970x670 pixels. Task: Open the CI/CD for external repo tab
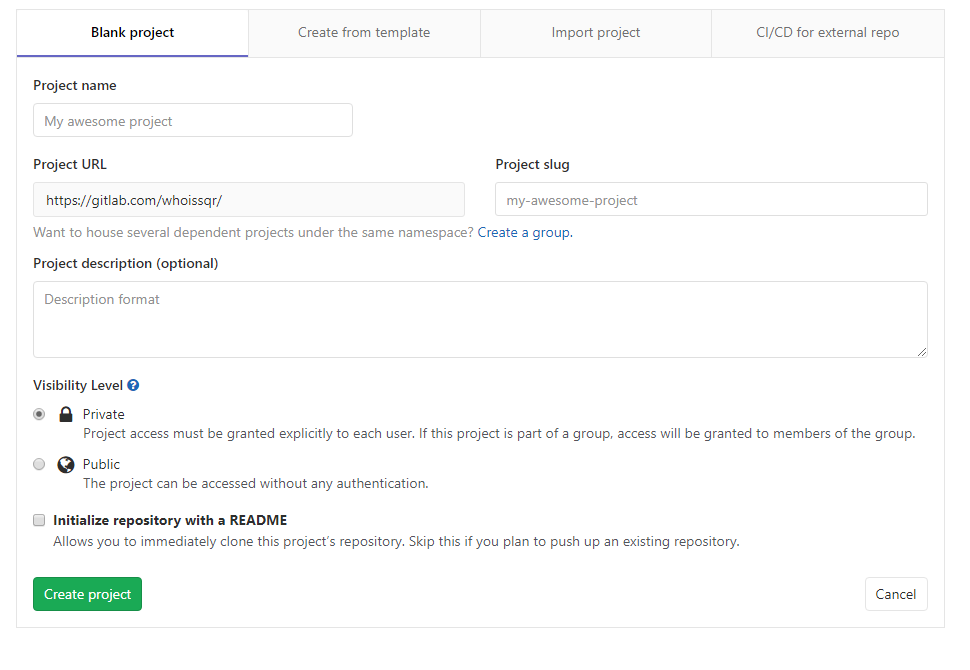tap(828, 33)
